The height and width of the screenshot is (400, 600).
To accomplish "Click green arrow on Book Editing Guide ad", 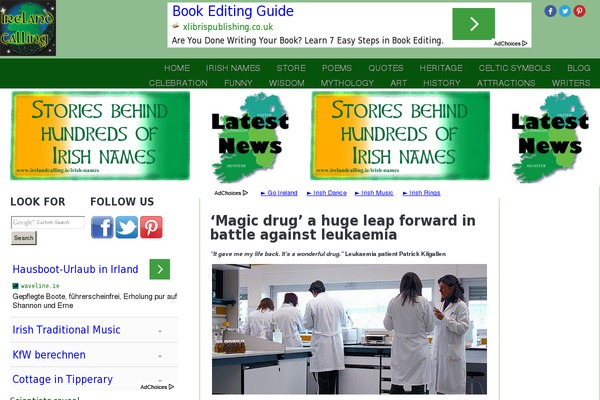I will coord(474,24).
